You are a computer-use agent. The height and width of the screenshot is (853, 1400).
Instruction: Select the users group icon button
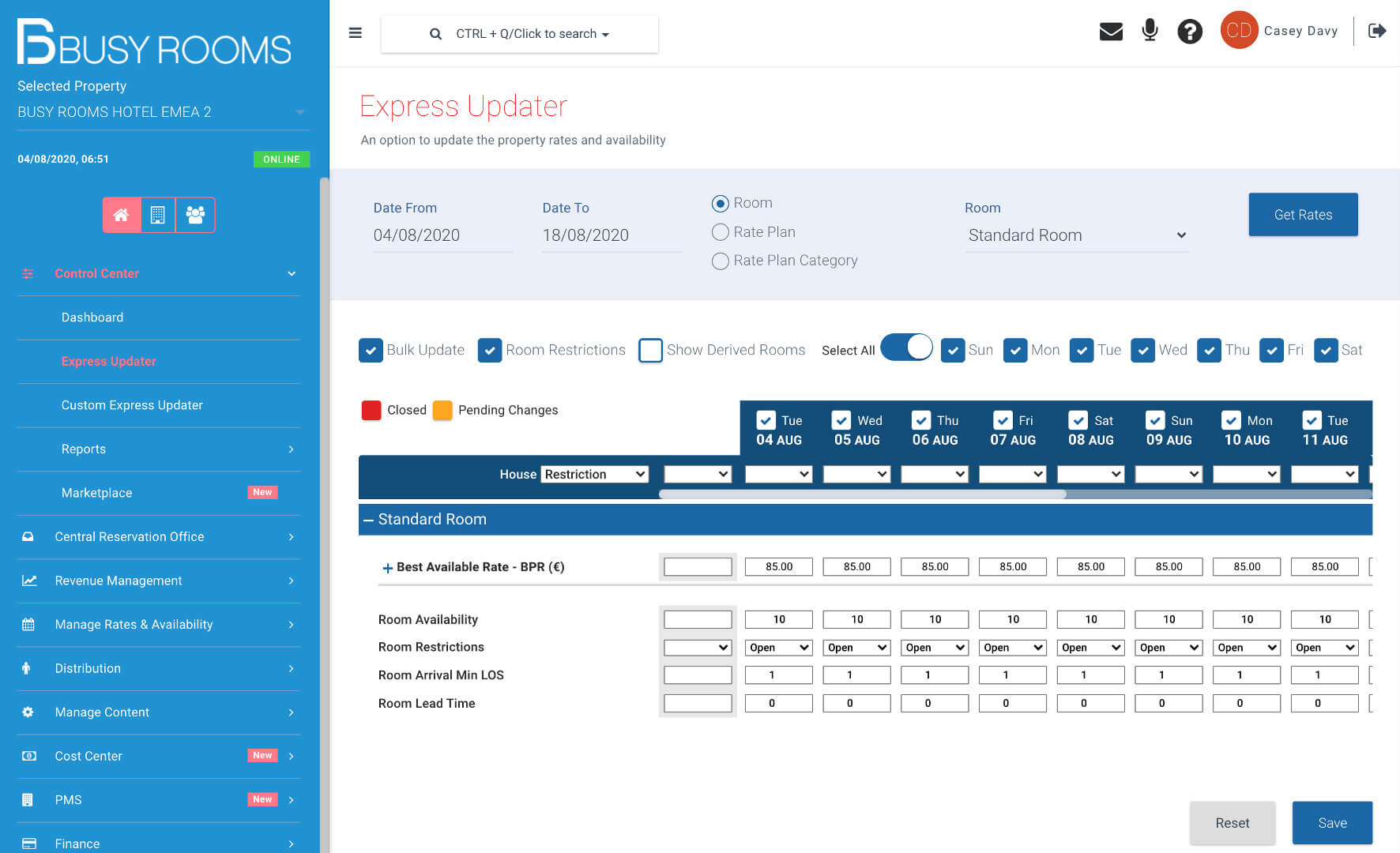click(195, 215)
